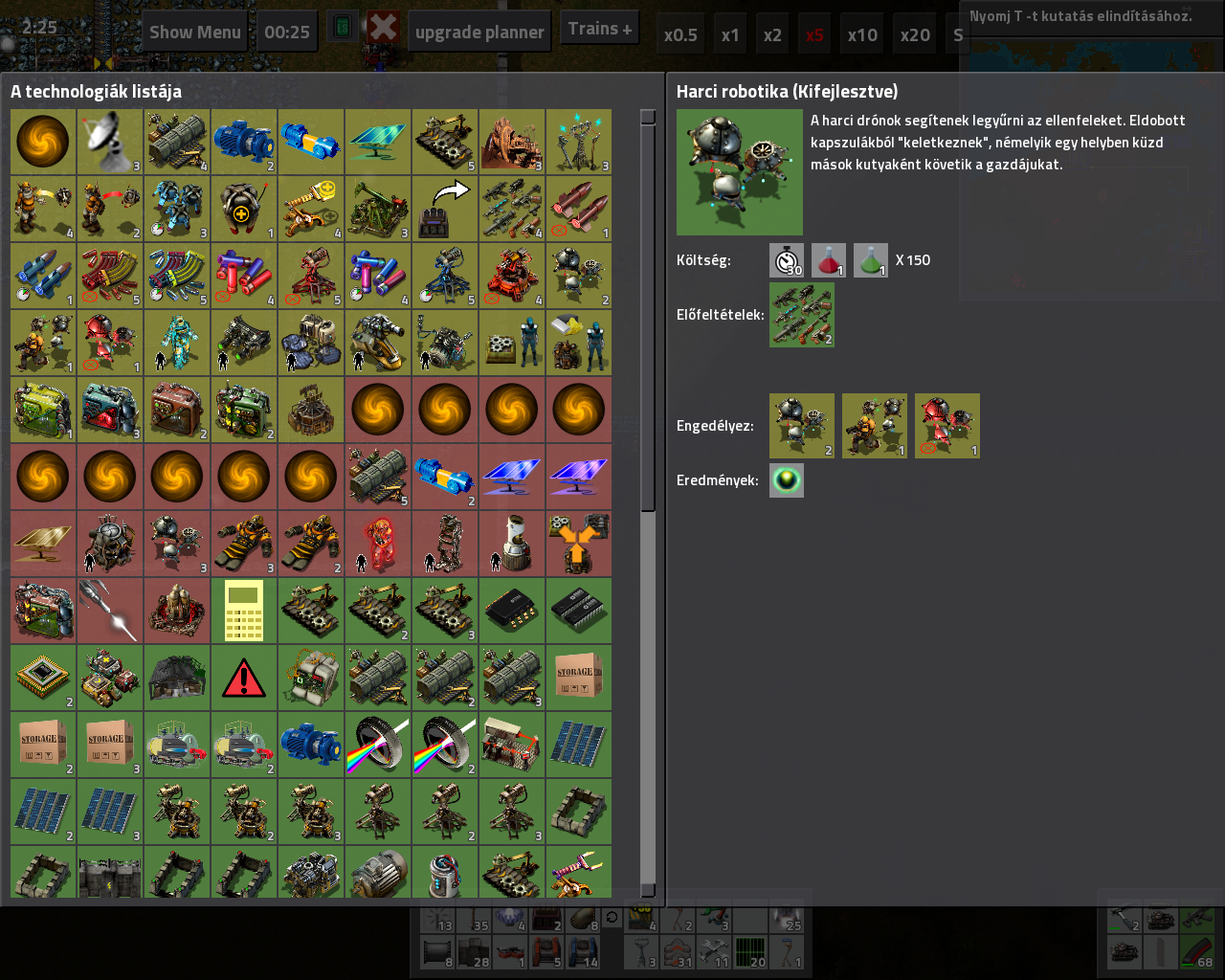Select the cyan power armor technology
Image resolution: width=1225 pixels, height=980 pixels.
coord(177,343)
